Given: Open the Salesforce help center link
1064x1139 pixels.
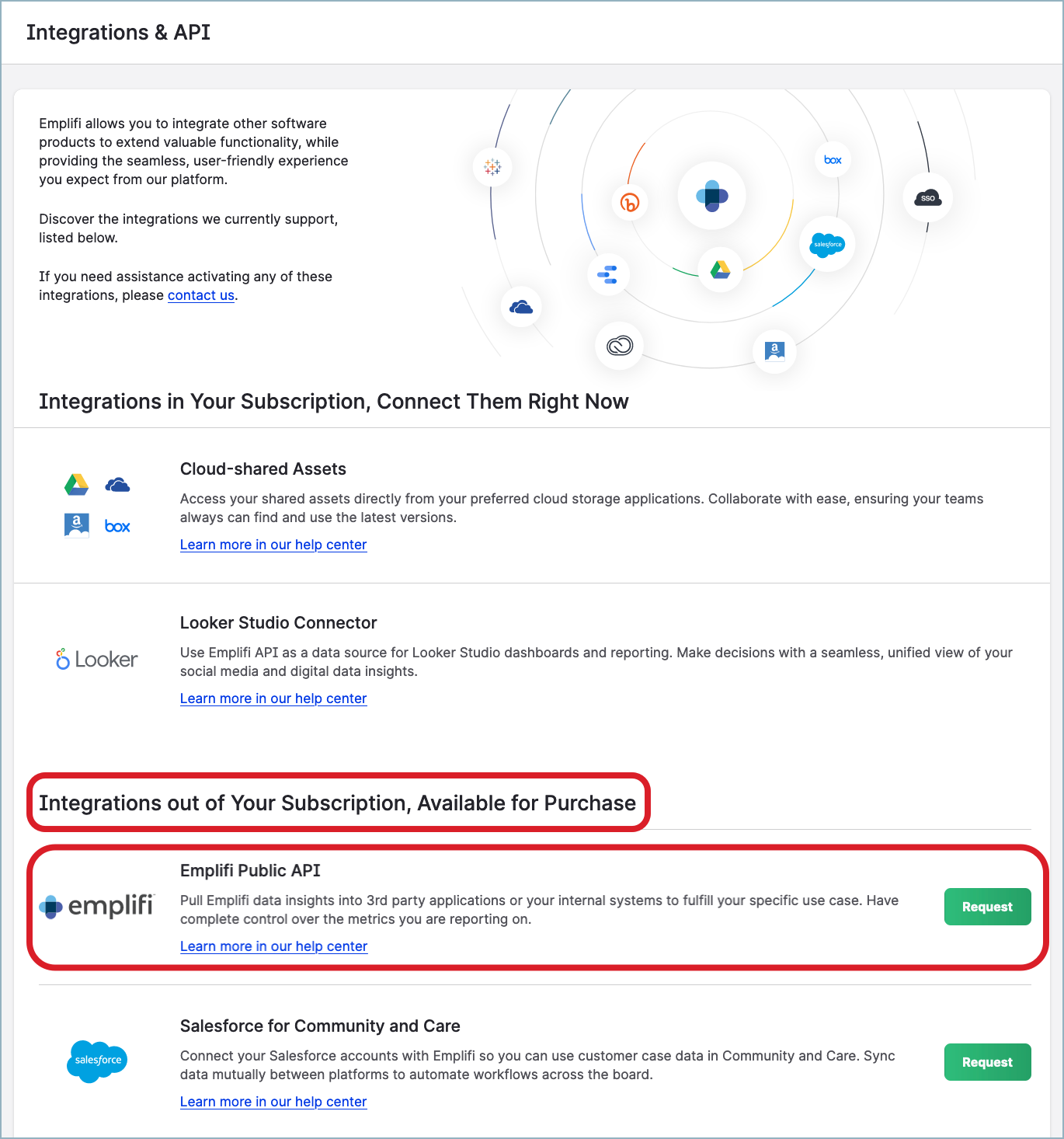Looking at the screenshot, I should point(273,1102).
